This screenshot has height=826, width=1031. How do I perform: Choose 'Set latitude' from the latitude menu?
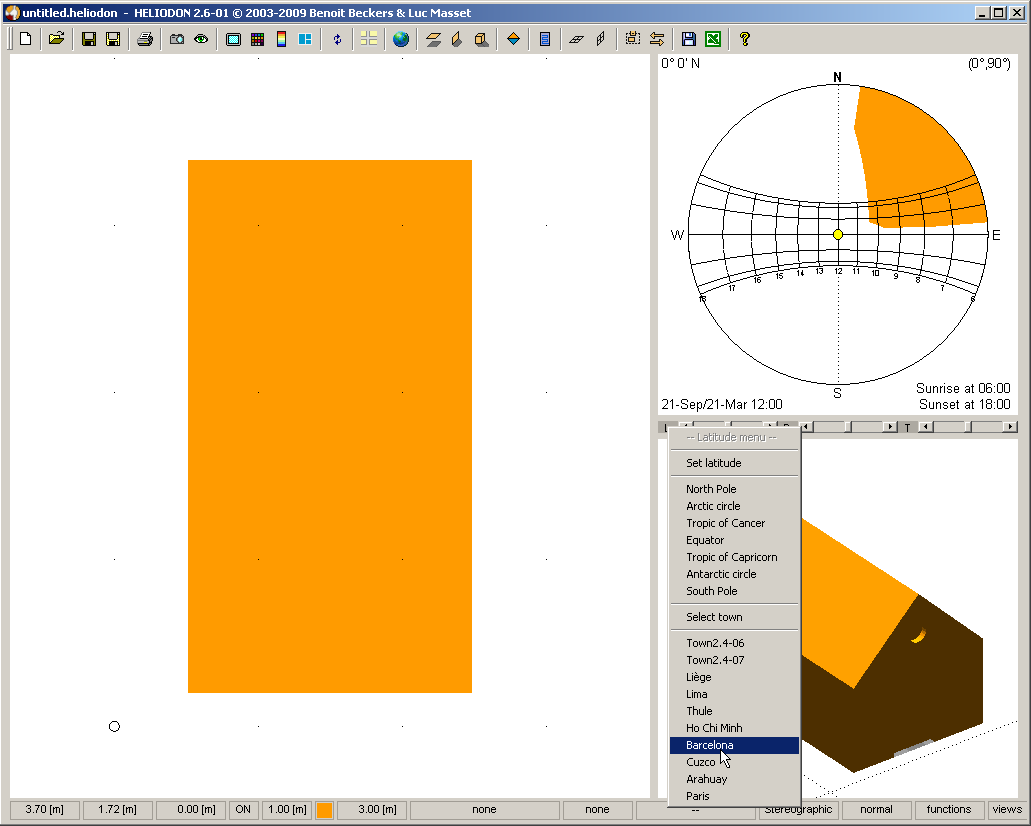[734, 463]
